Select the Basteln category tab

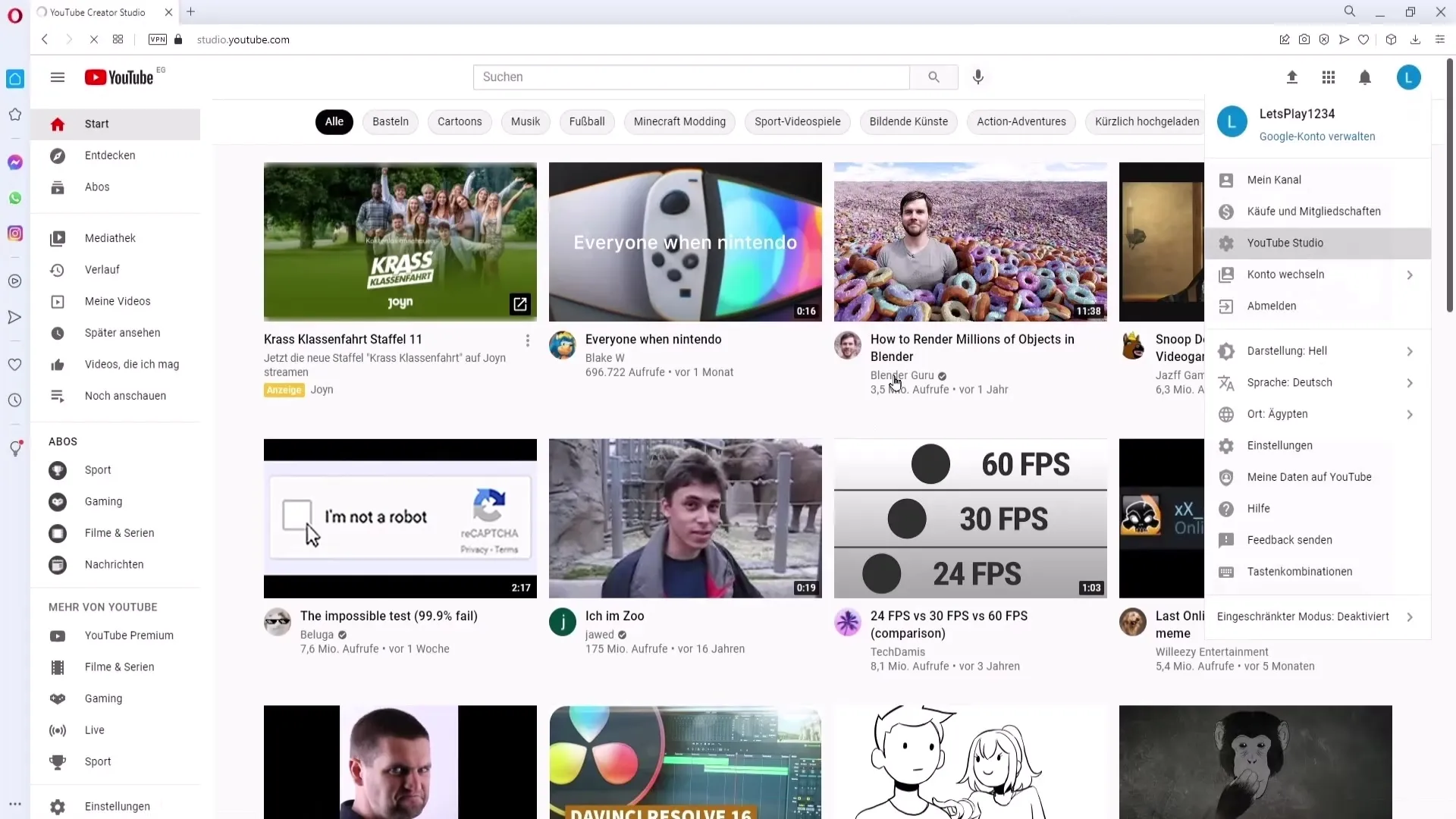point(390,121)
